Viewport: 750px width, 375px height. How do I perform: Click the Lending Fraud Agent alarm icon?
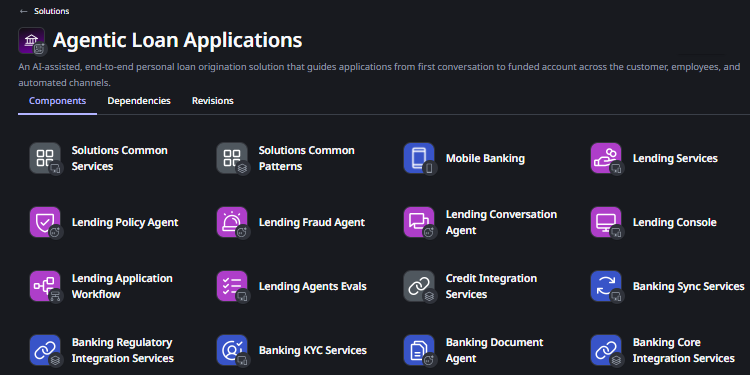pyautogui.click(x=232, y=222)
